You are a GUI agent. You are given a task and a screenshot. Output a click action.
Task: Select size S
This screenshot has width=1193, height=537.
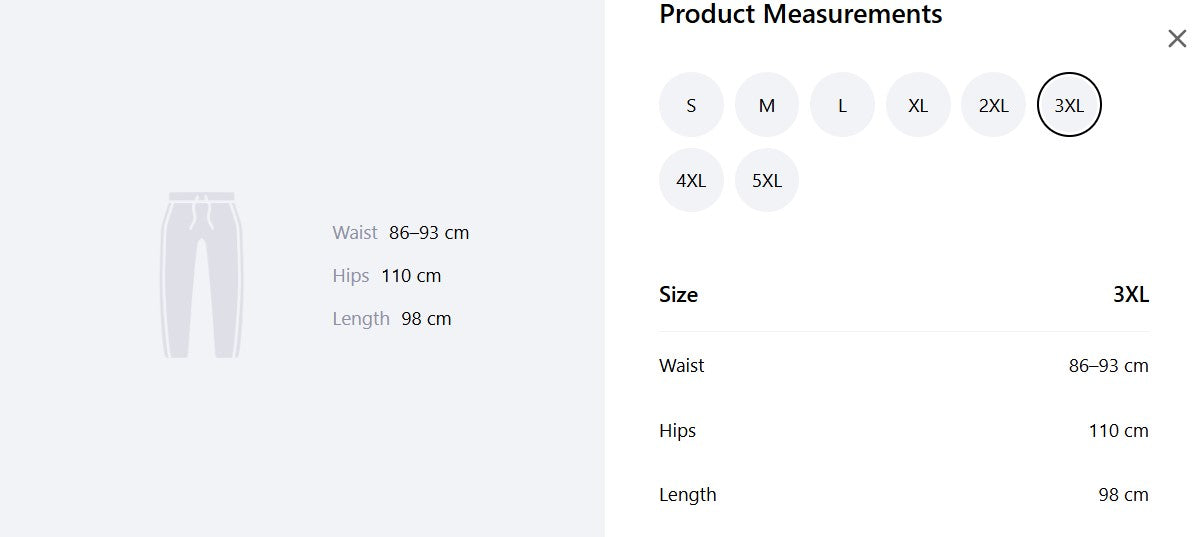point(691,105)
